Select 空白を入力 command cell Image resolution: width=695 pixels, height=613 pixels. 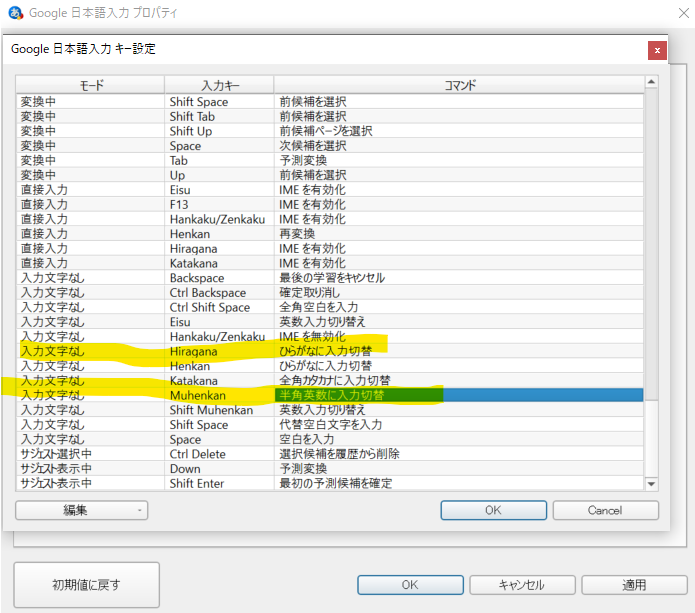click(459, 439)
